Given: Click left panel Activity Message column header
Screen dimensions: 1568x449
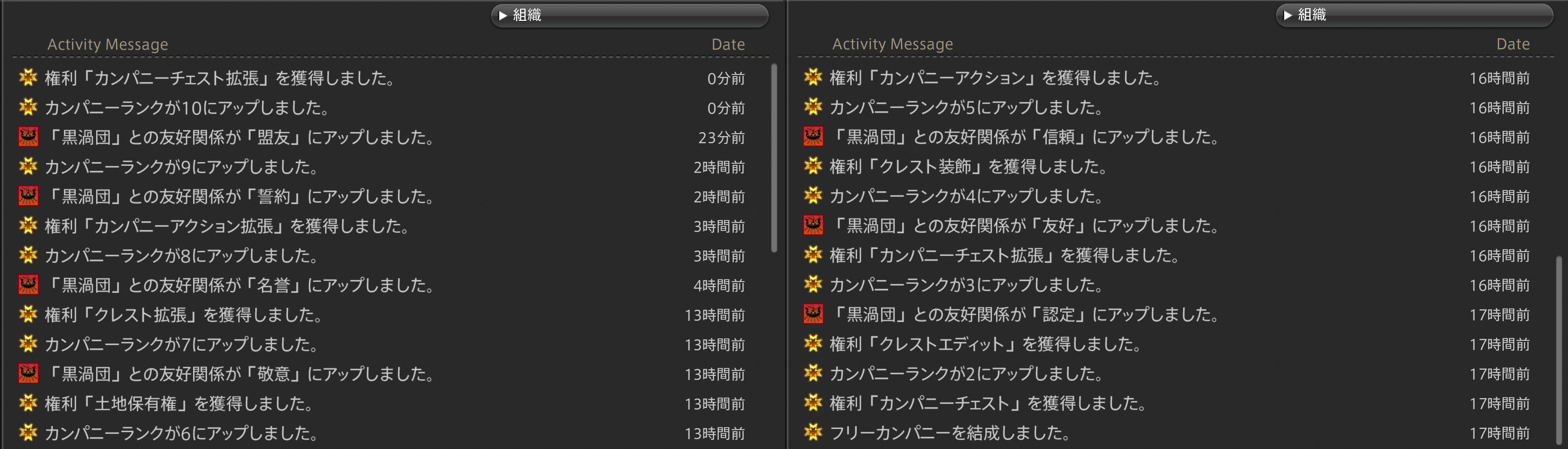Looking at the screenshot, I should [108, 45].
